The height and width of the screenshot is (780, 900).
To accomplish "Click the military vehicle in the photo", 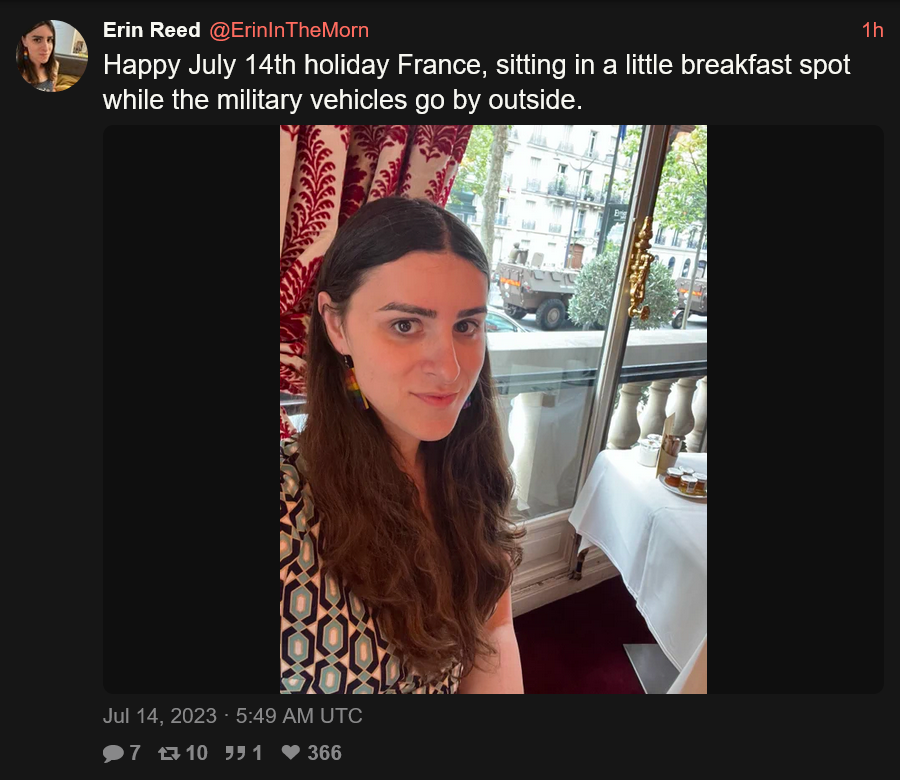I will 535,294.
